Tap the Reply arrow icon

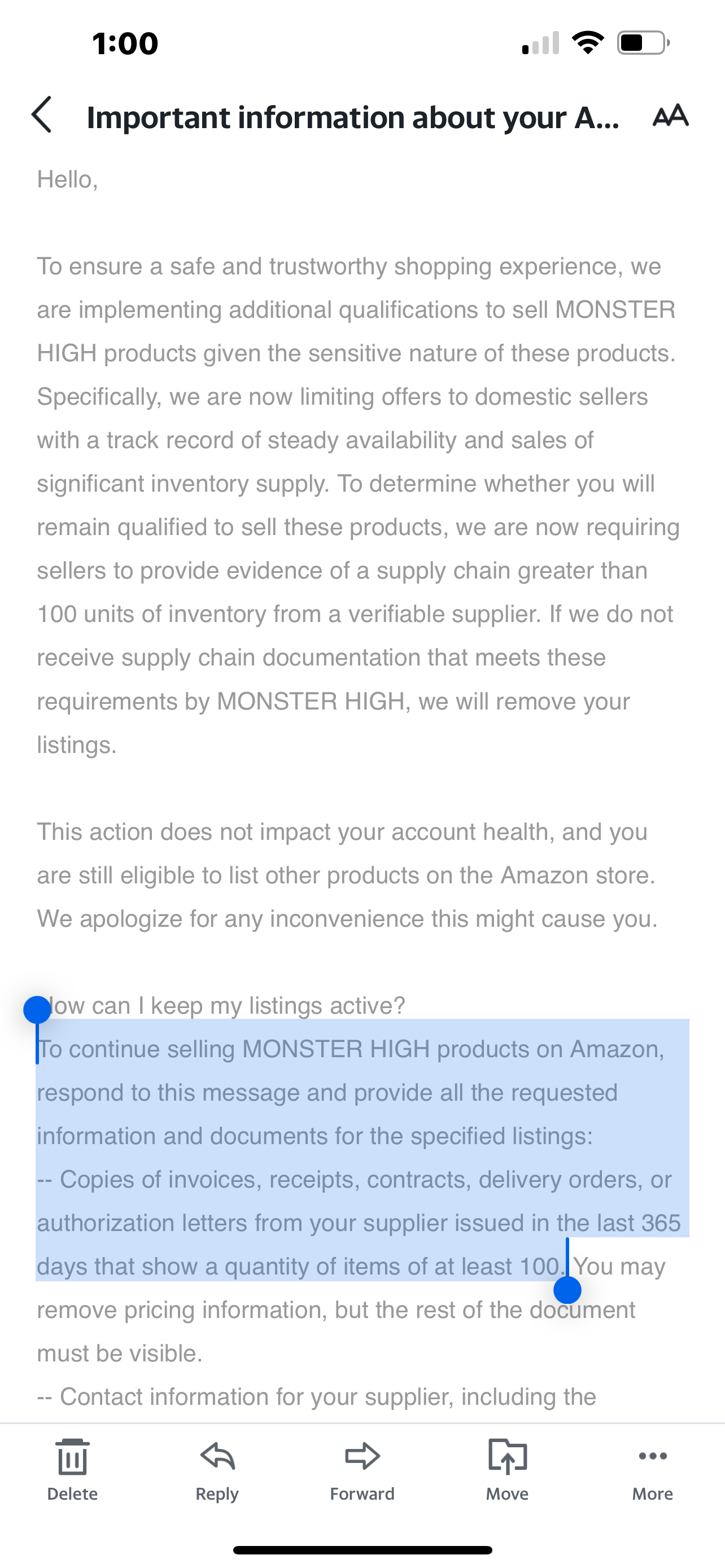pyautogui.click(x=217, y=1456)
